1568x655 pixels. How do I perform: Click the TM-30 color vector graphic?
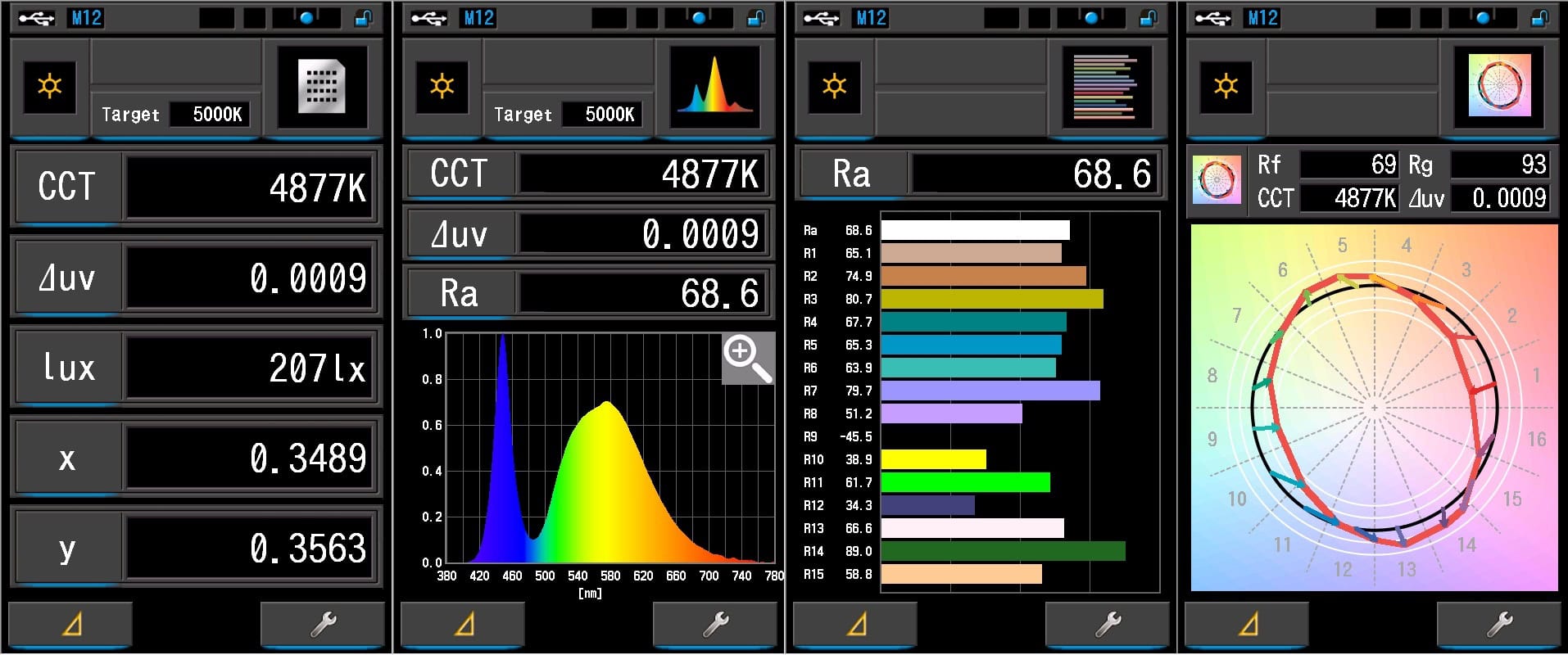[1374, 408]
